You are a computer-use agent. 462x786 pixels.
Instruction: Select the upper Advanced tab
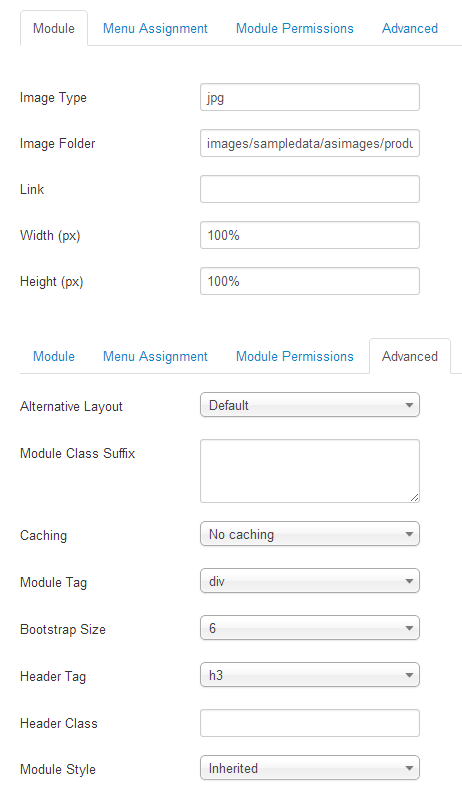tap(410, 29)
